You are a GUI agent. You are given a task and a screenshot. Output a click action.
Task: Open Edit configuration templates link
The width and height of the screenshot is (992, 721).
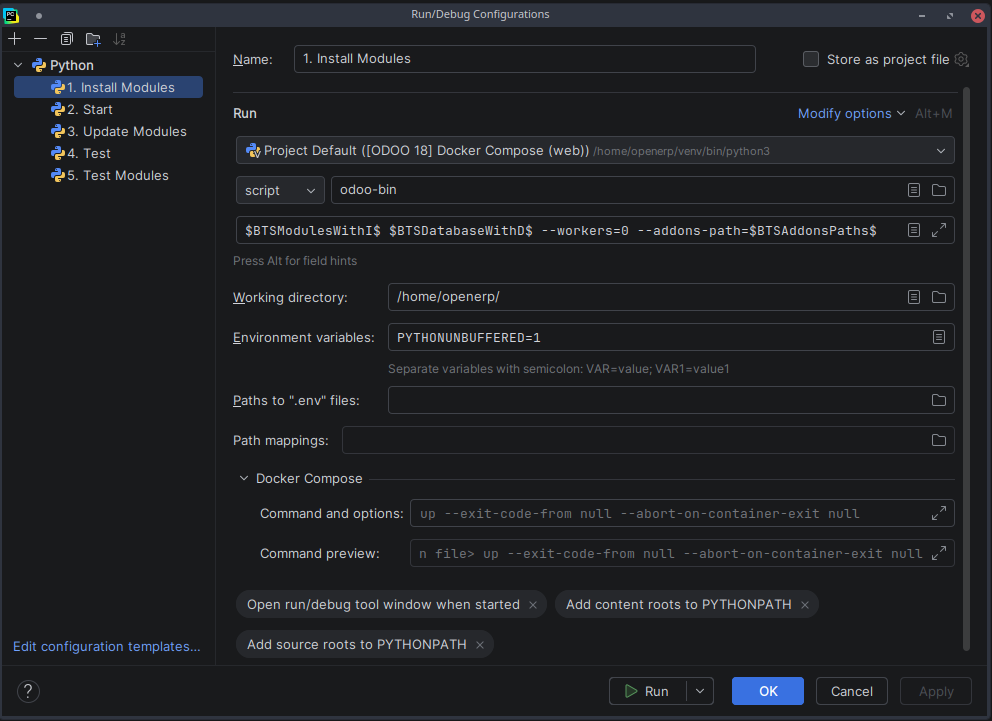tap(107, 646)
